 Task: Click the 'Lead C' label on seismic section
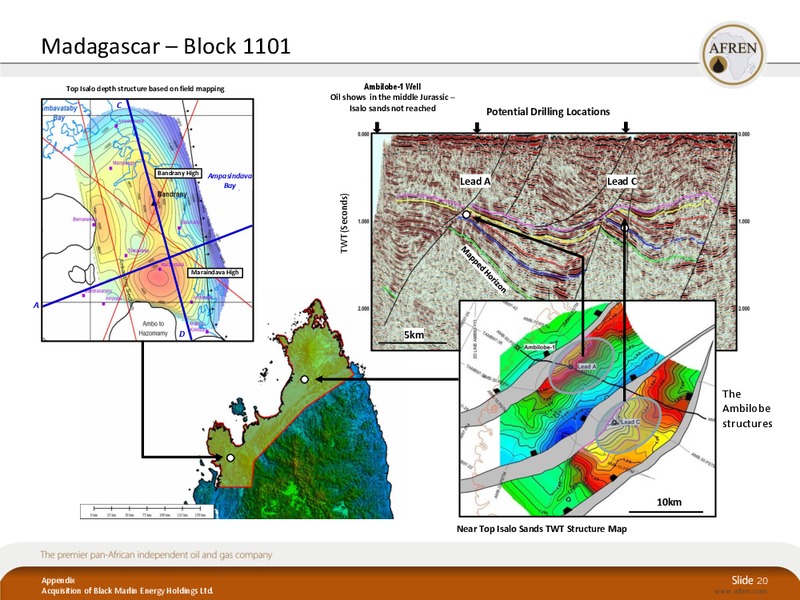[622, 181]
